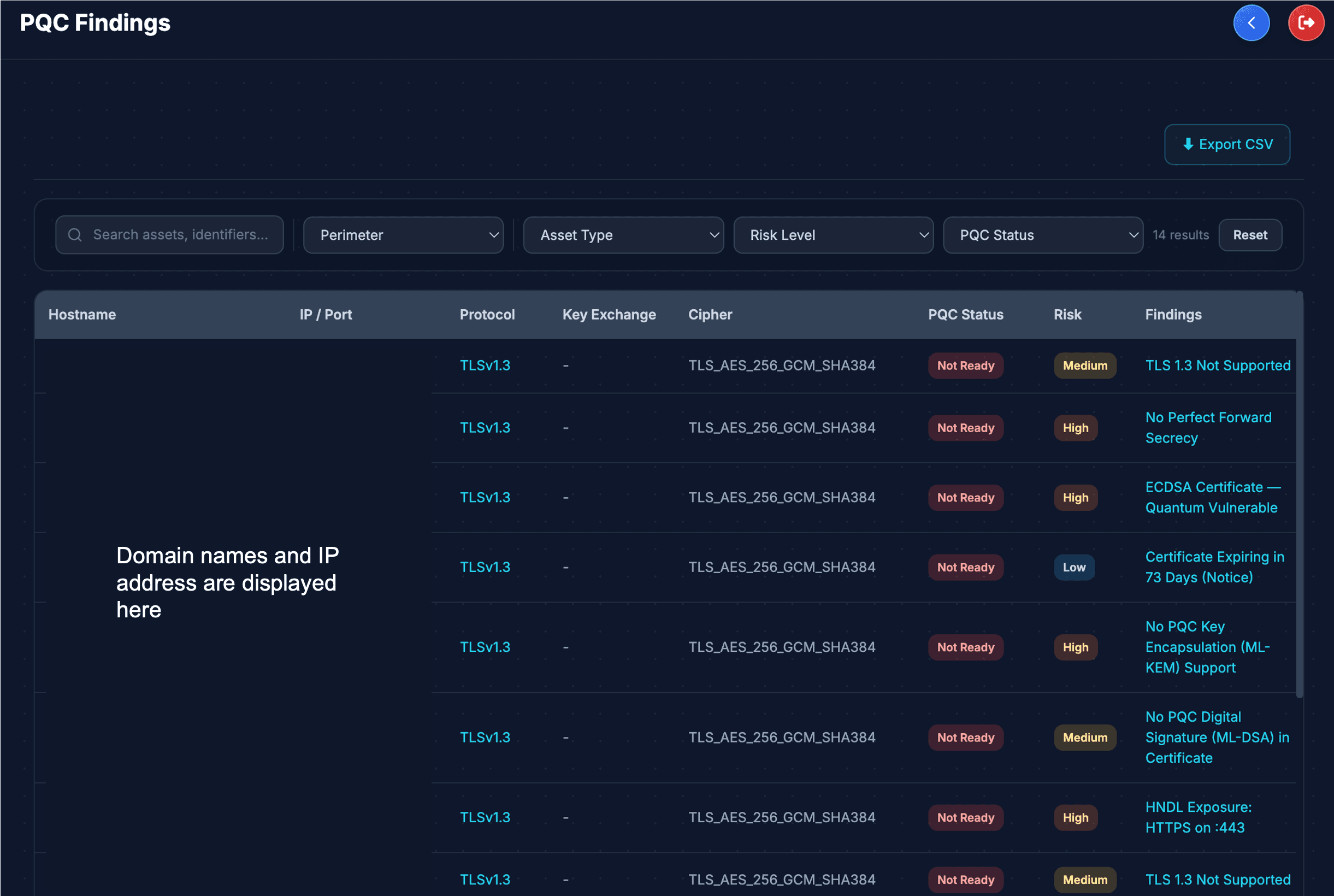Click High badge in HNDL Exposure row
This screenshot has height=896, width=1334.
tap(1075, 818)
